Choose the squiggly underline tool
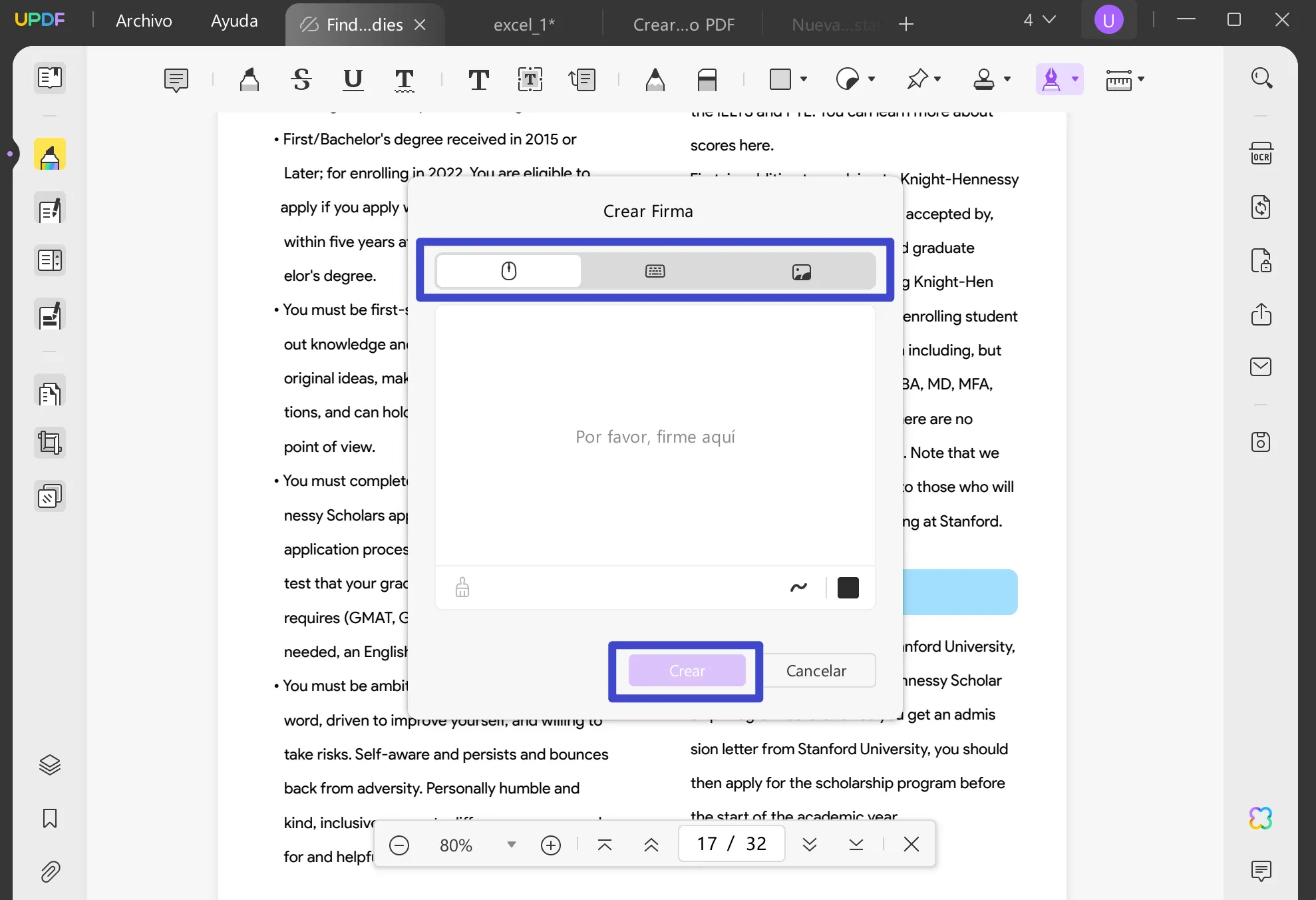 click(405, 80)
